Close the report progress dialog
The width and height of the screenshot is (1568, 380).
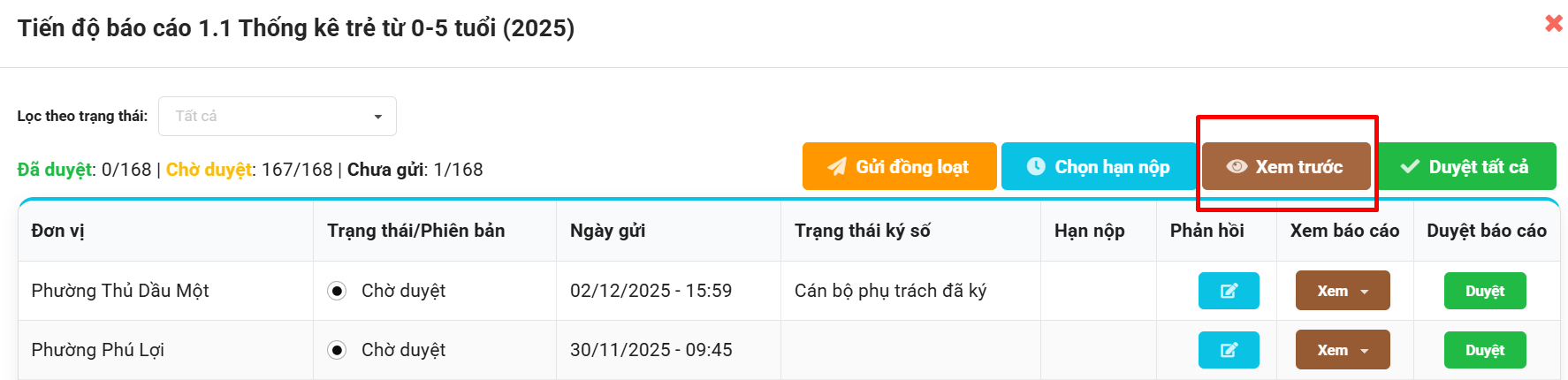tap(1553, 24)
